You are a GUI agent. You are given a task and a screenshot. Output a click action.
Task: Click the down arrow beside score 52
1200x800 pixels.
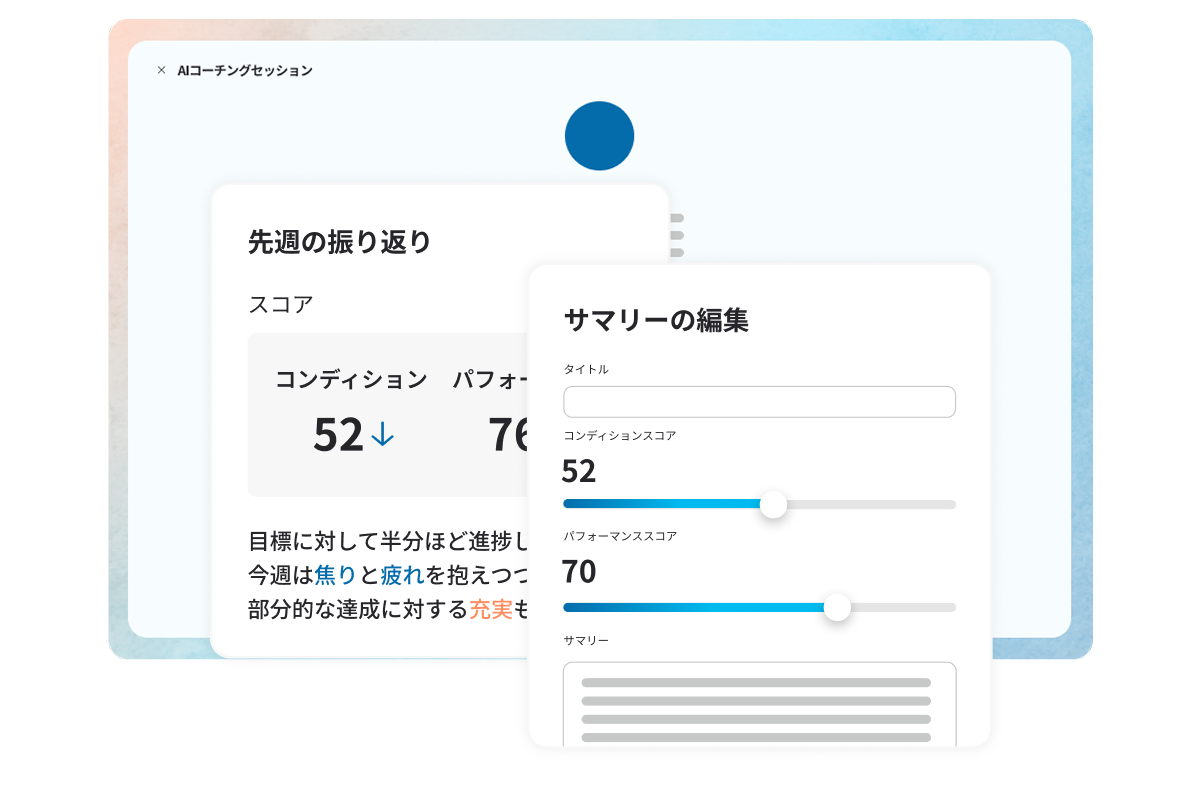click(x=383, y=434)
